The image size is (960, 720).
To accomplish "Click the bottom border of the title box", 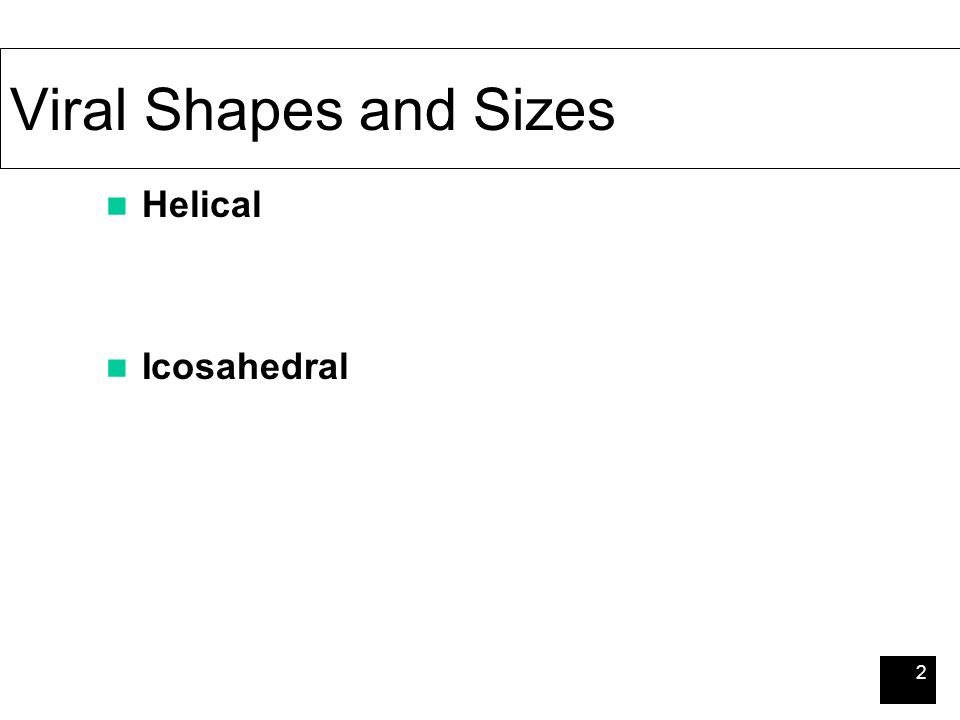I will coord(480,168).
